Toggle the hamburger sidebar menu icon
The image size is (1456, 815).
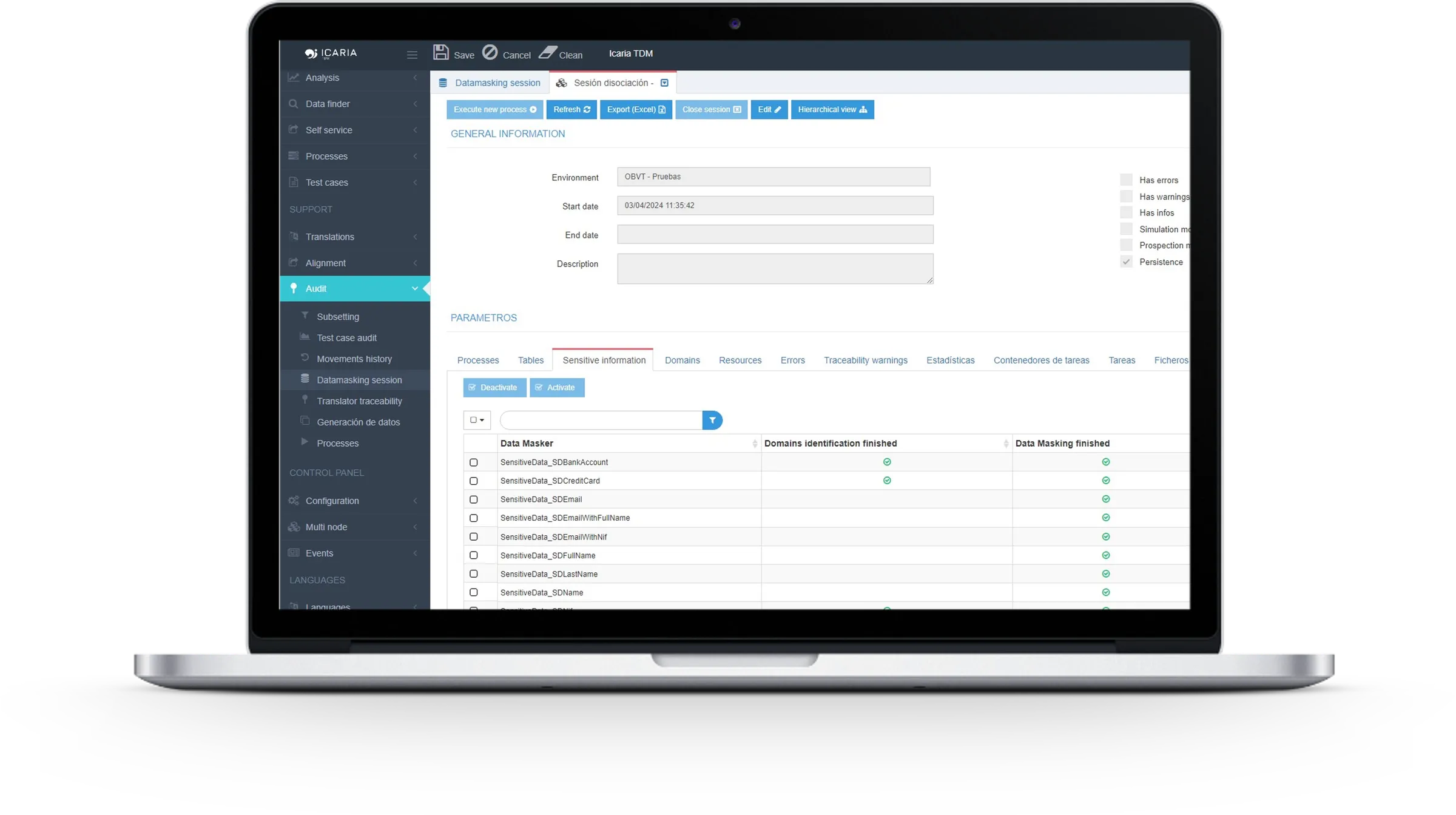point(412,55)
